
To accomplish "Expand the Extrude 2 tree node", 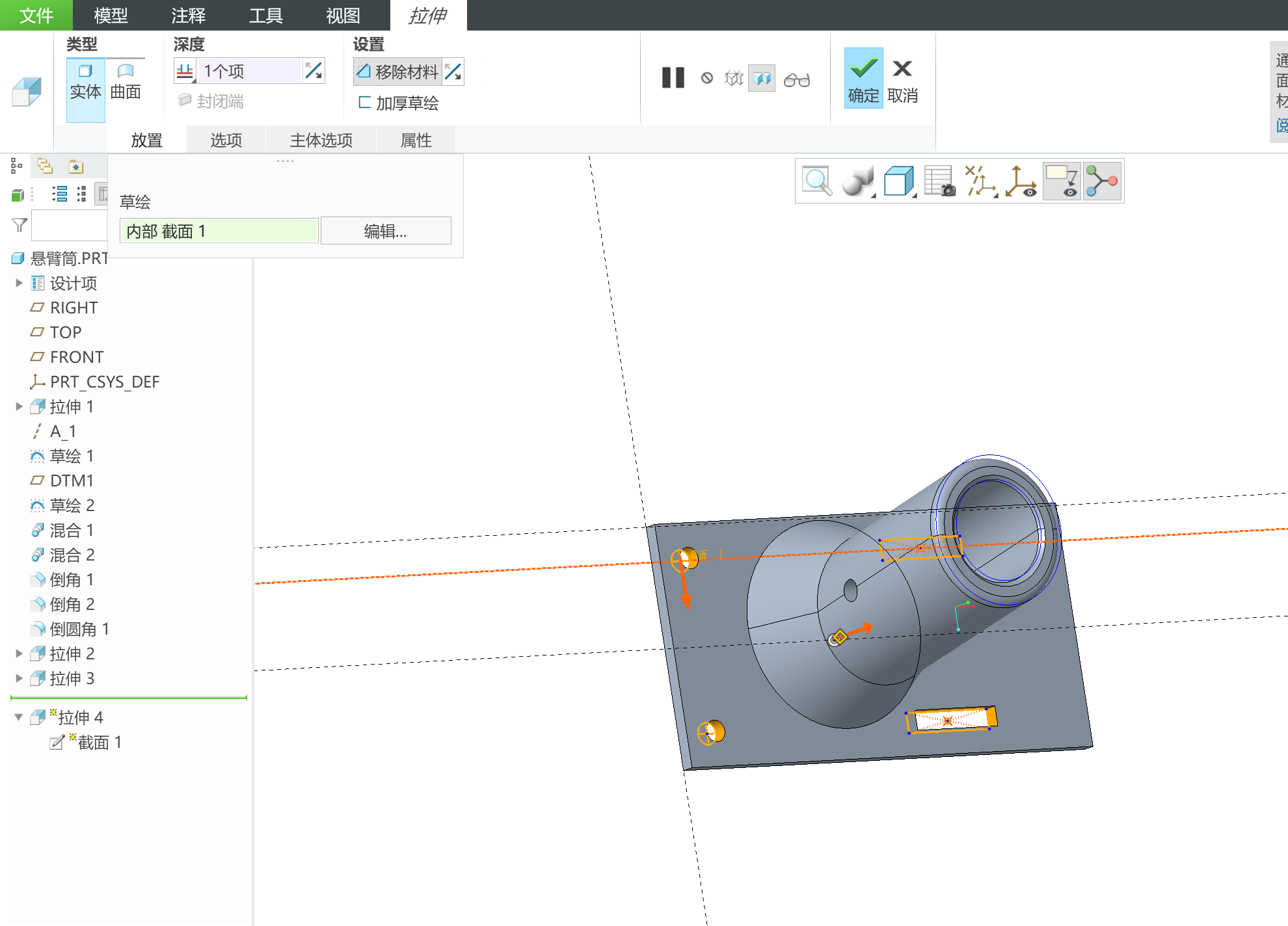I will click(19, 654).
